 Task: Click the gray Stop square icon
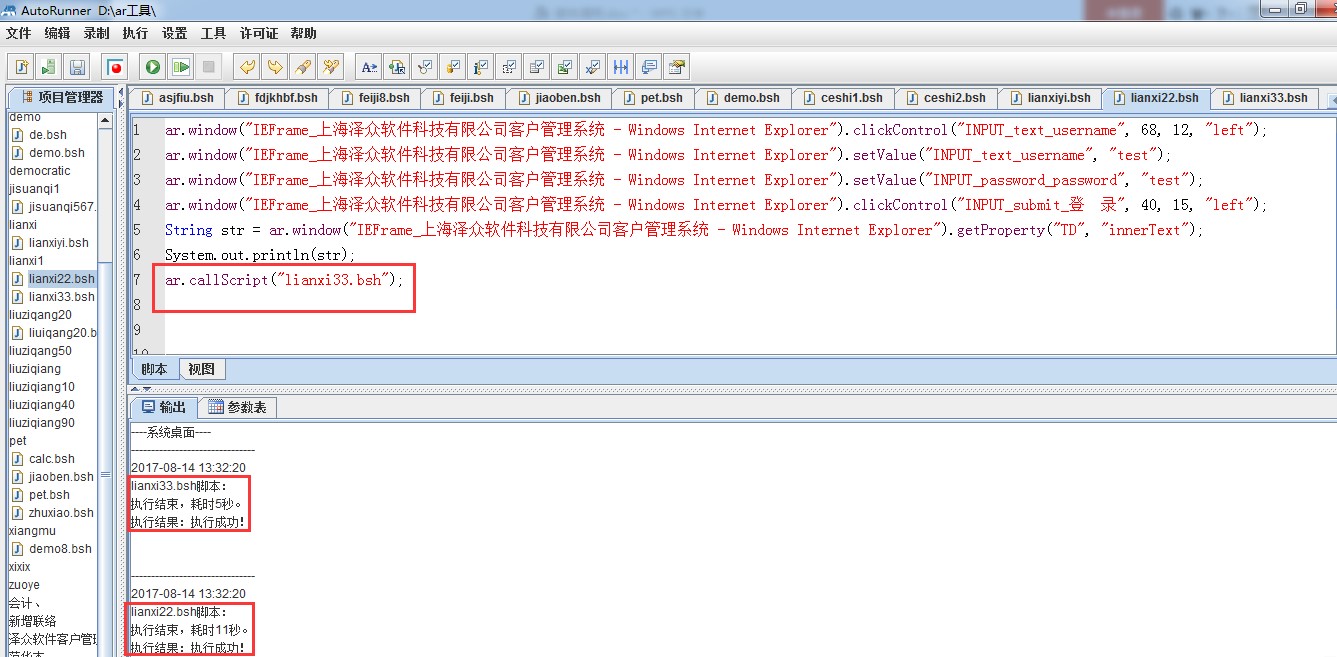(x=208, y=67)
